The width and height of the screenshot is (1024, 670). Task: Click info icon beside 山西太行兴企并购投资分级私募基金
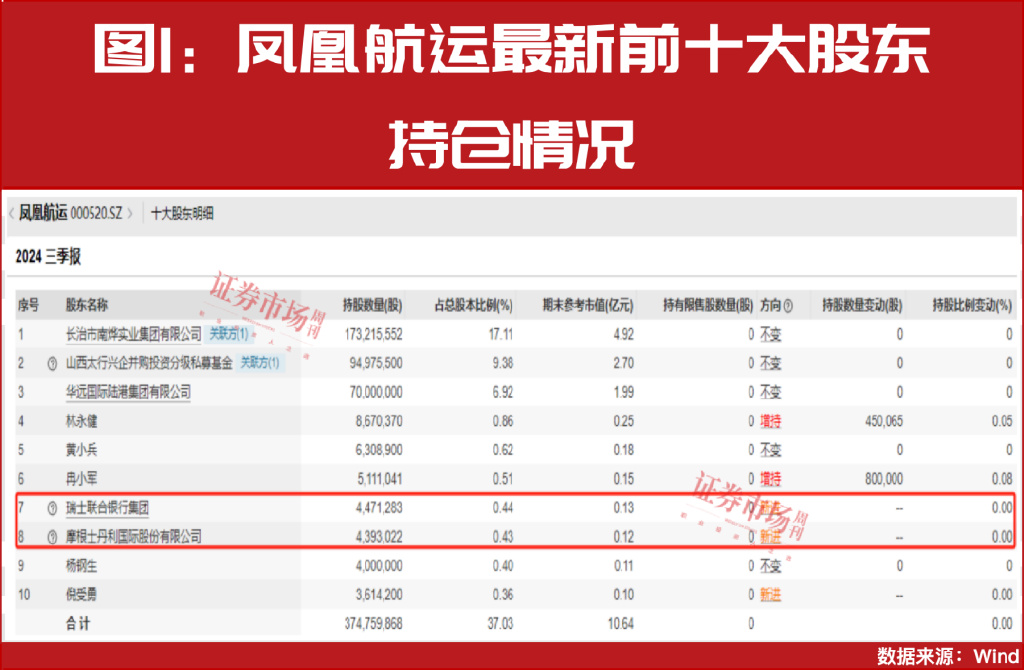[52, 364]
